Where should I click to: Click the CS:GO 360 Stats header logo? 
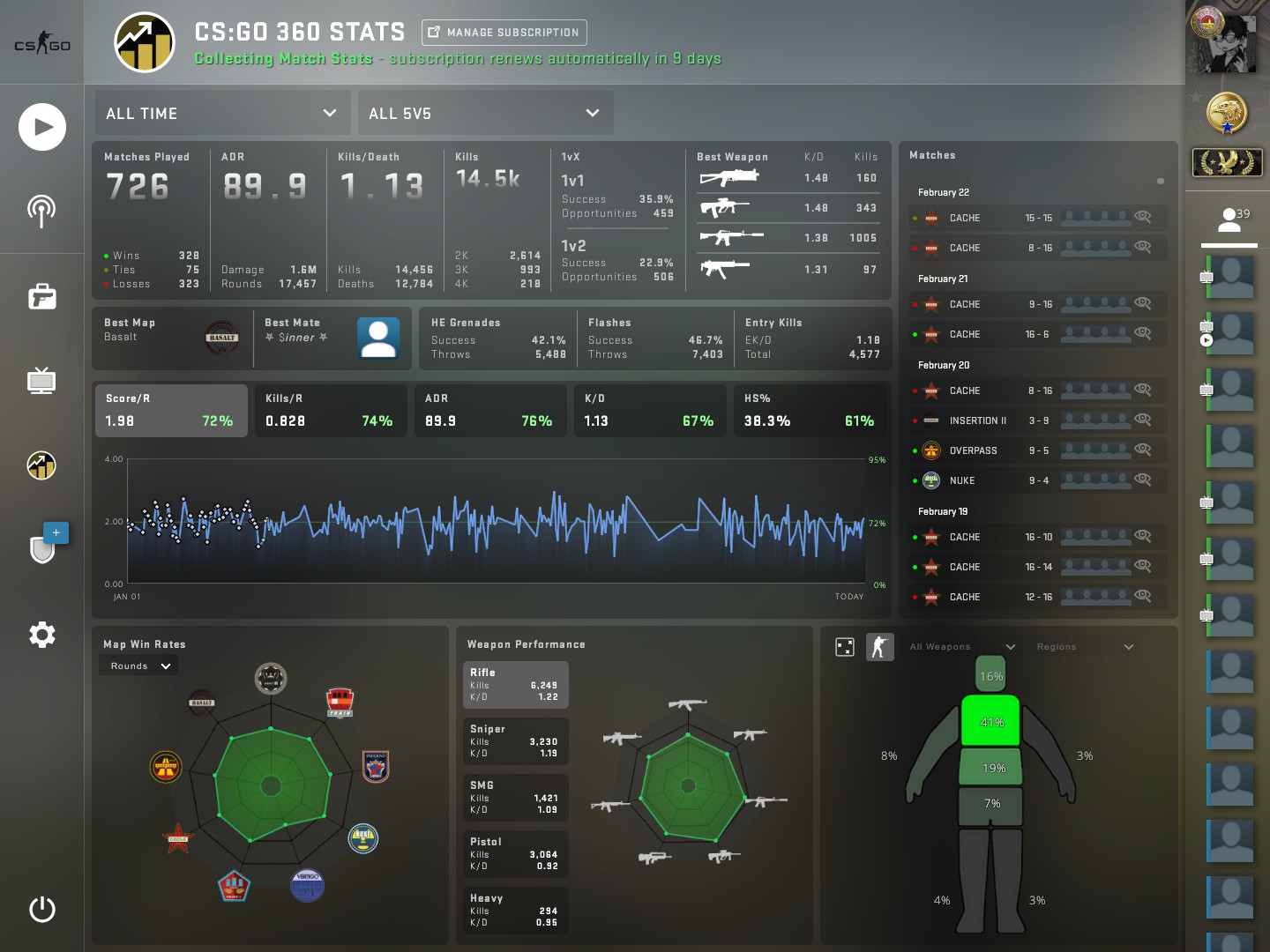click(145, 42)
